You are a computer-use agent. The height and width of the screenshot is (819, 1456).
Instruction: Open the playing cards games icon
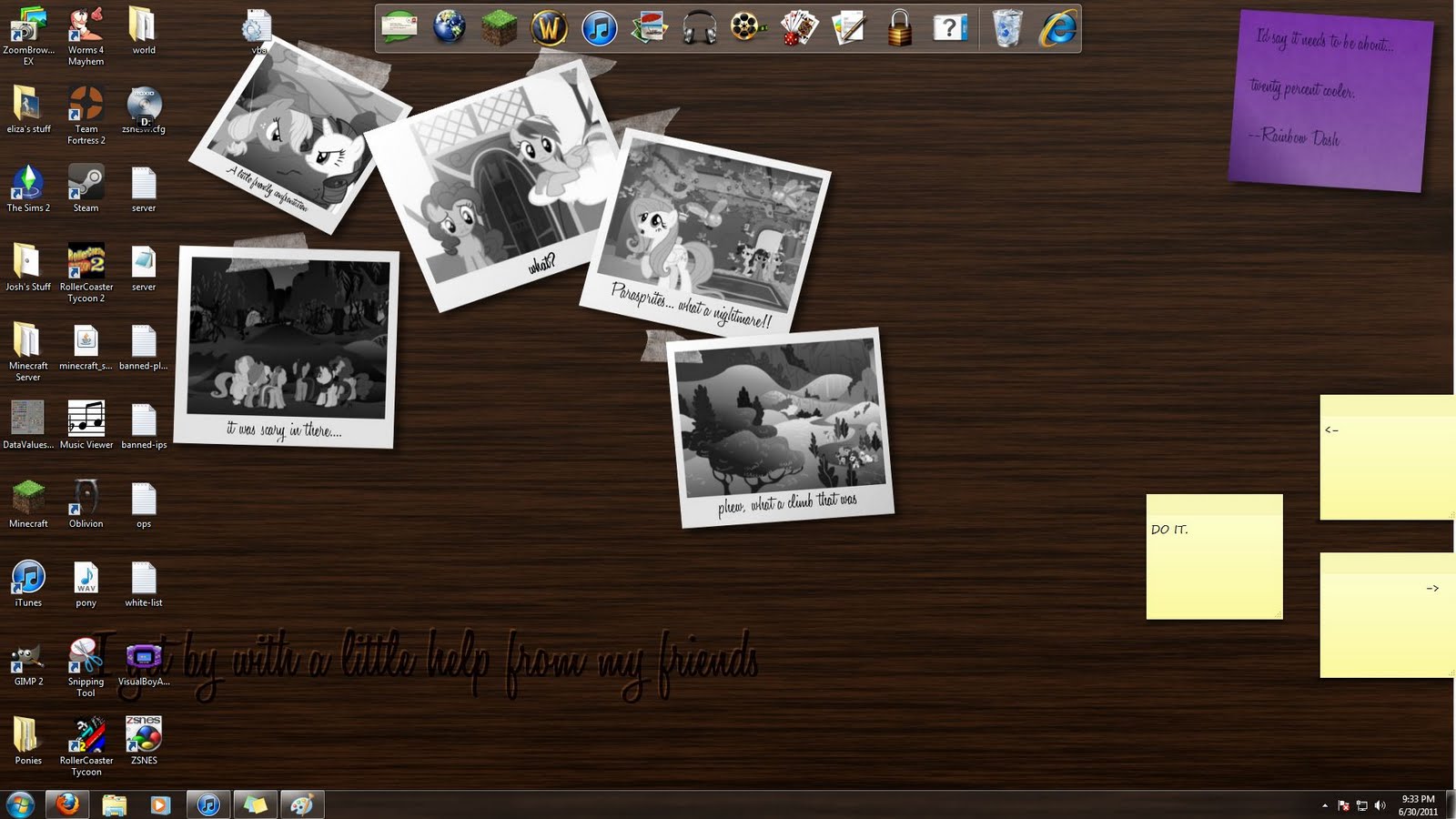pyautogui.click(x=799, y=28)
